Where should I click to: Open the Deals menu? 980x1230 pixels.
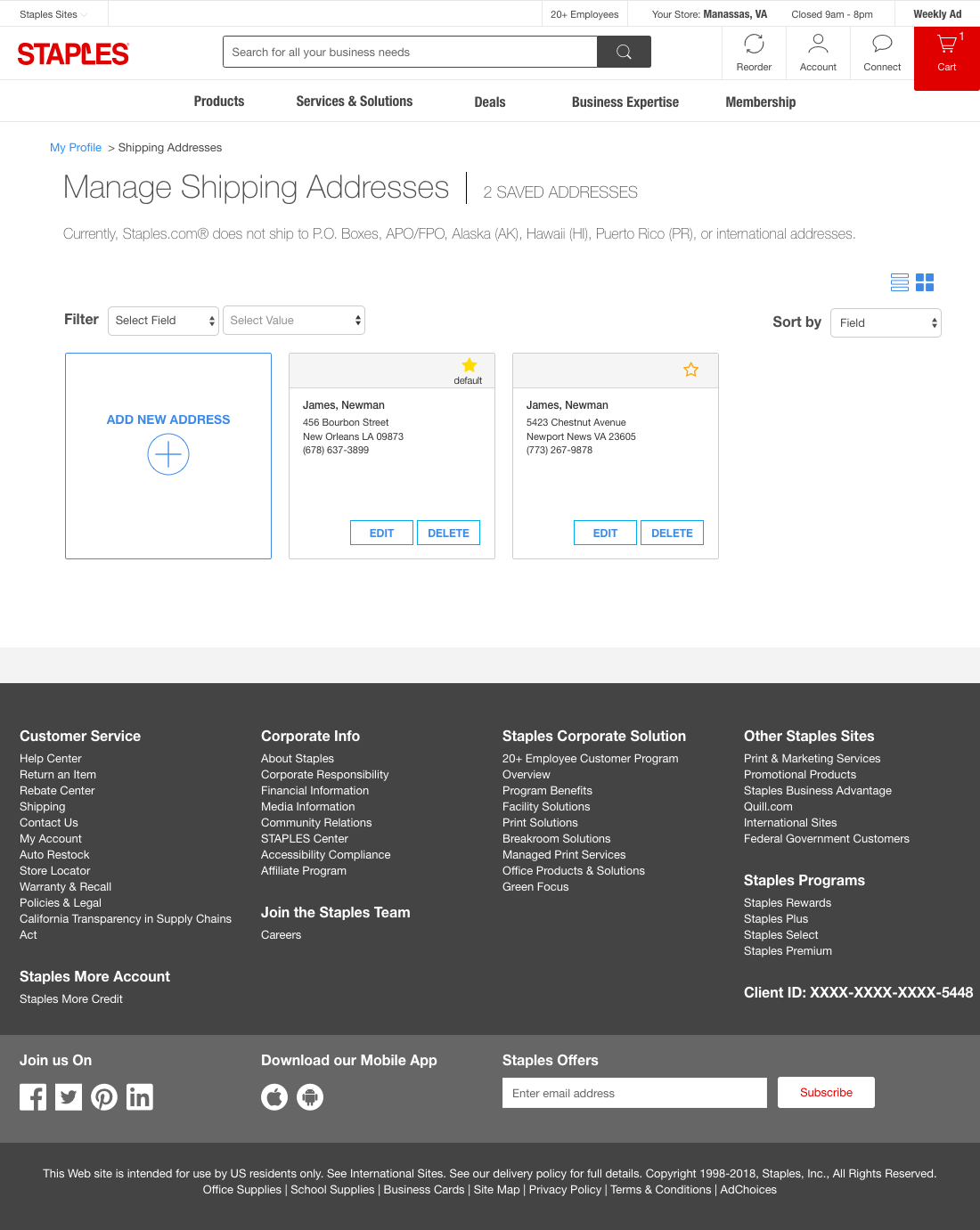click(x=489, y=102)
